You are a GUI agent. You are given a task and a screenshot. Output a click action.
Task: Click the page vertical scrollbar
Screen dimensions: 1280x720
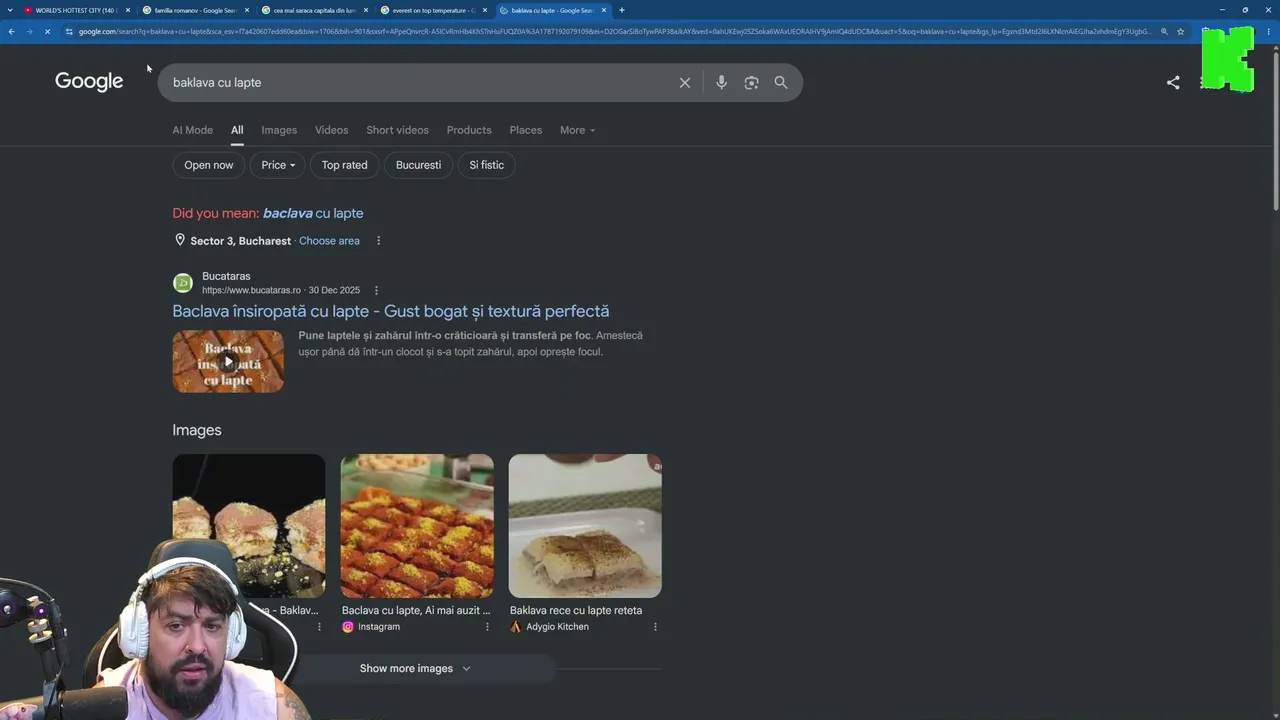pos(1275,130)
